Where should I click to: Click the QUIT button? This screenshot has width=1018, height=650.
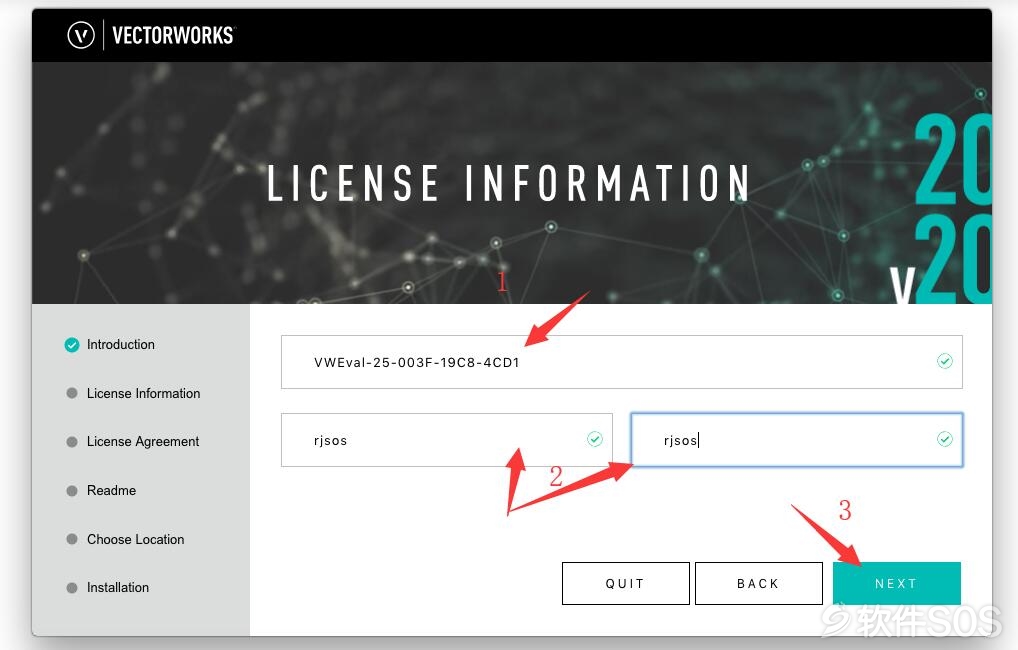[x=625, y=583]
